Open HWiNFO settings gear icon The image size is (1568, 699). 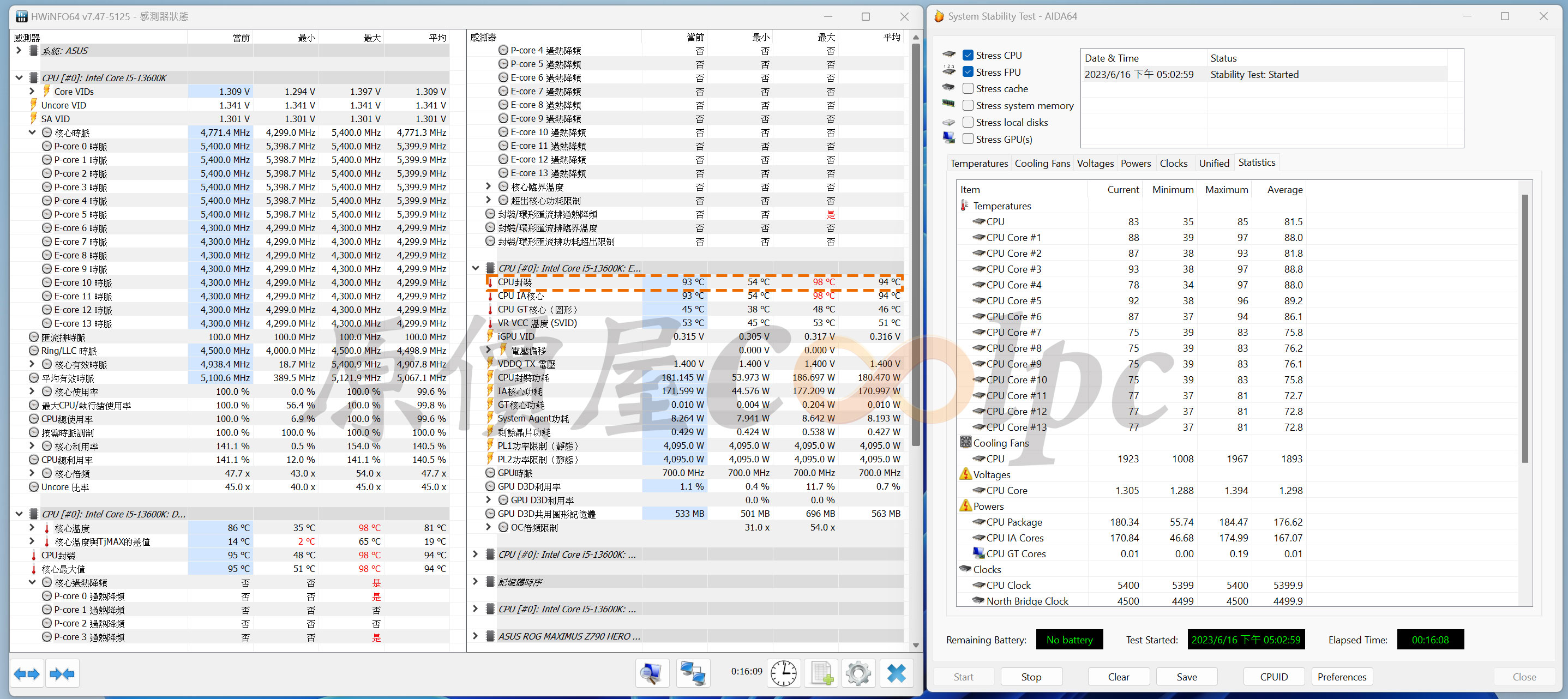(x=859, y=673)
